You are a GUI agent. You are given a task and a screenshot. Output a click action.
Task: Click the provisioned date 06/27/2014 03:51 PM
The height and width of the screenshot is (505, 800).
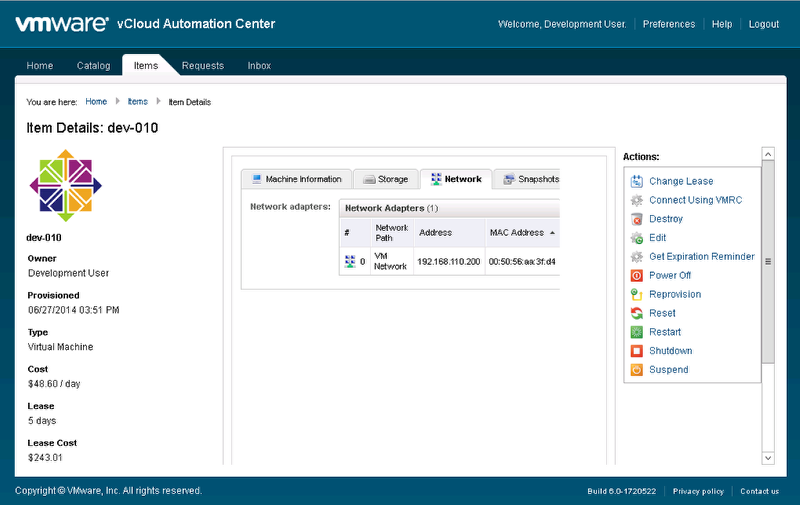coord(73,310)
